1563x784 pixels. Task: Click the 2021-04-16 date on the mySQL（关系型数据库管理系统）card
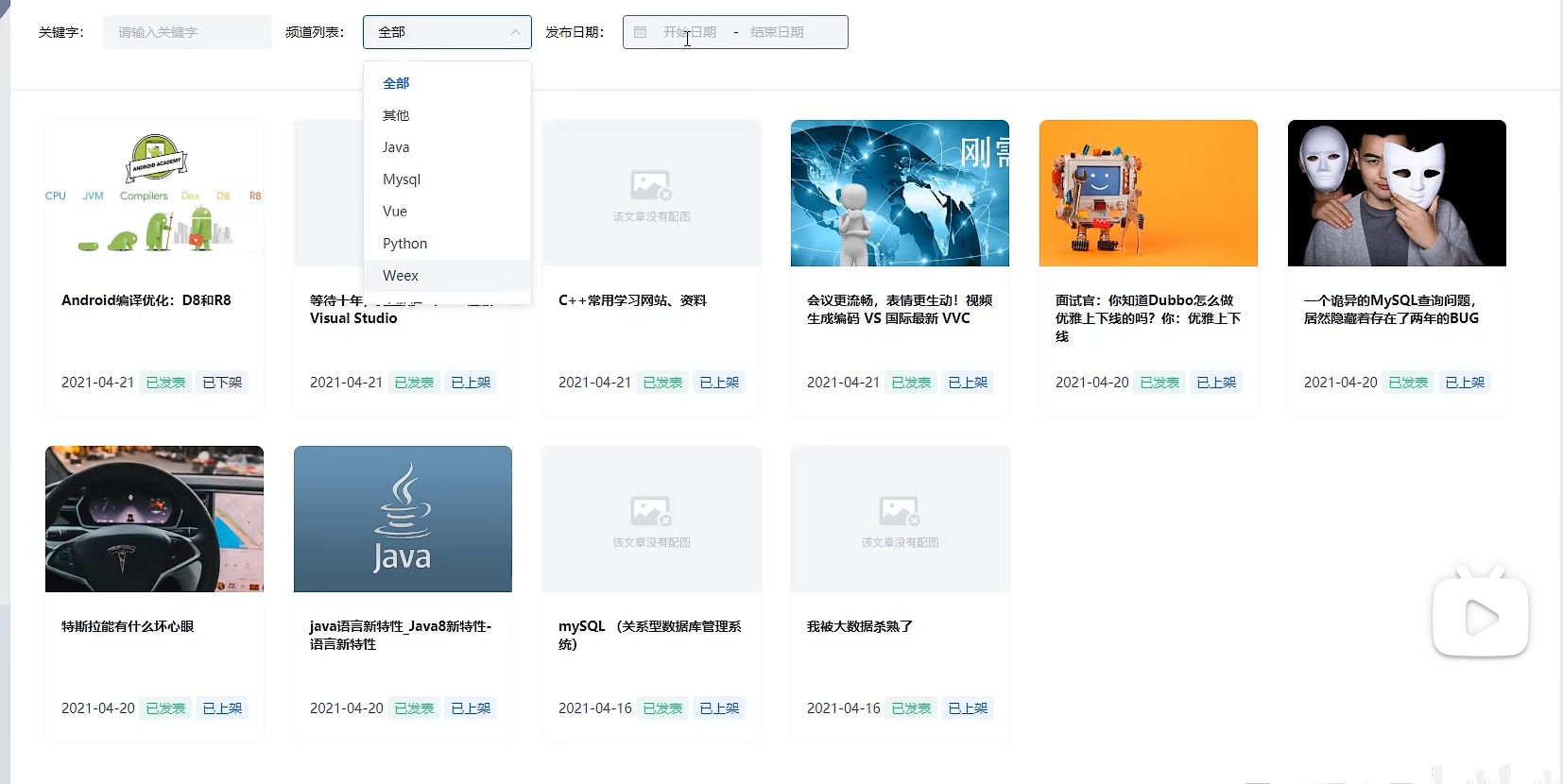[x=595, y=708]
